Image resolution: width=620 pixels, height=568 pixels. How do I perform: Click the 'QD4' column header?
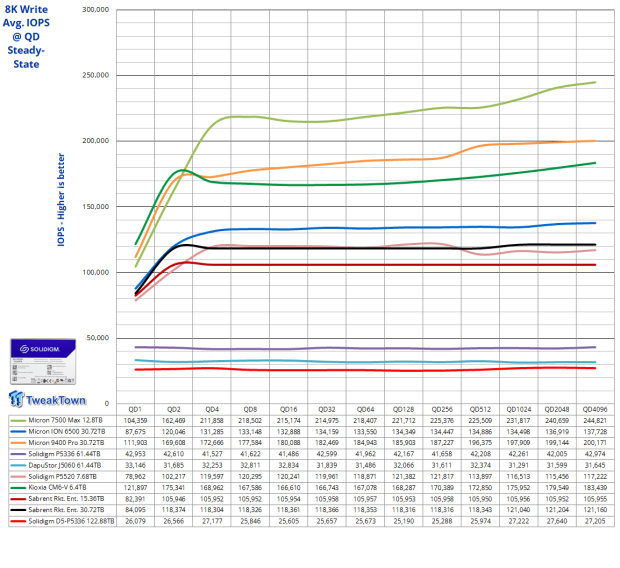[212, 409]
